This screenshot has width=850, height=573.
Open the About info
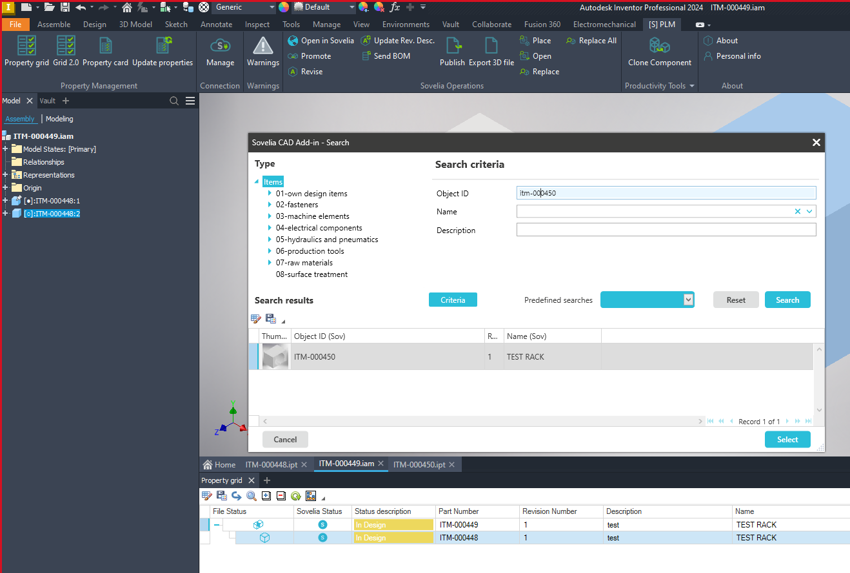720,41
